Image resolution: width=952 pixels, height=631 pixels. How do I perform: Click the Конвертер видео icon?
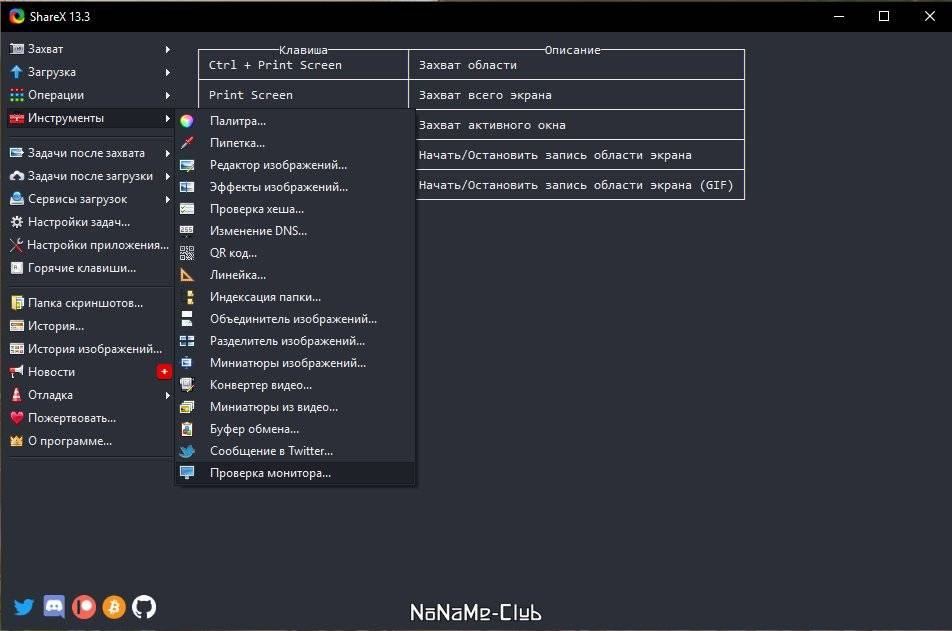click(187, 385)
